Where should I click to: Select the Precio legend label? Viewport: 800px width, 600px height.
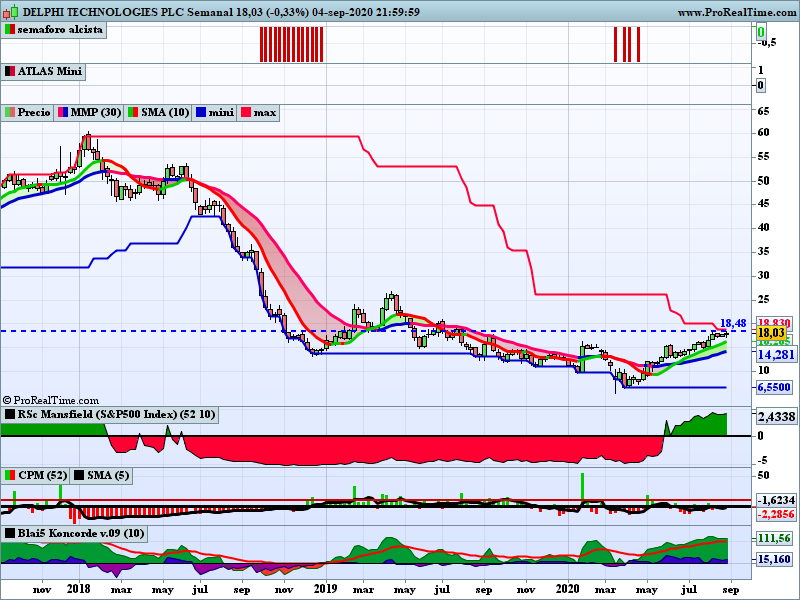coord(34,112)
